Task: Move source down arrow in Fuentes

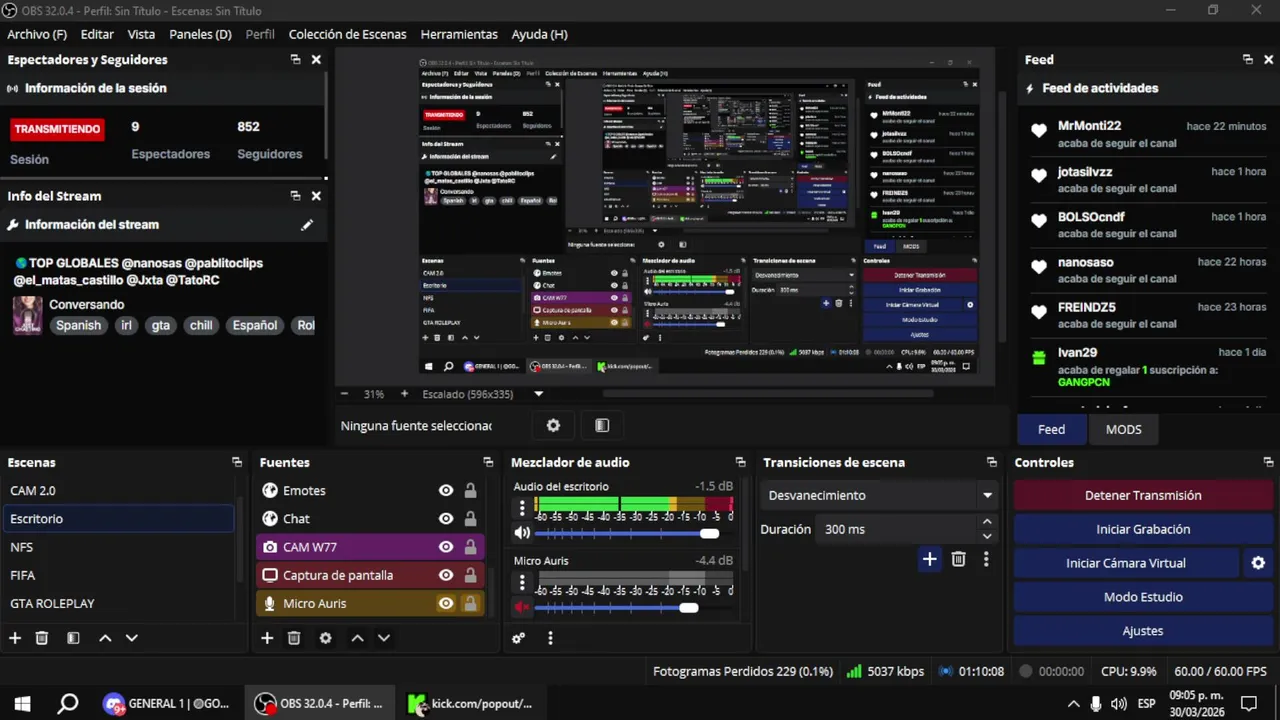Action: tap(383, 638)
